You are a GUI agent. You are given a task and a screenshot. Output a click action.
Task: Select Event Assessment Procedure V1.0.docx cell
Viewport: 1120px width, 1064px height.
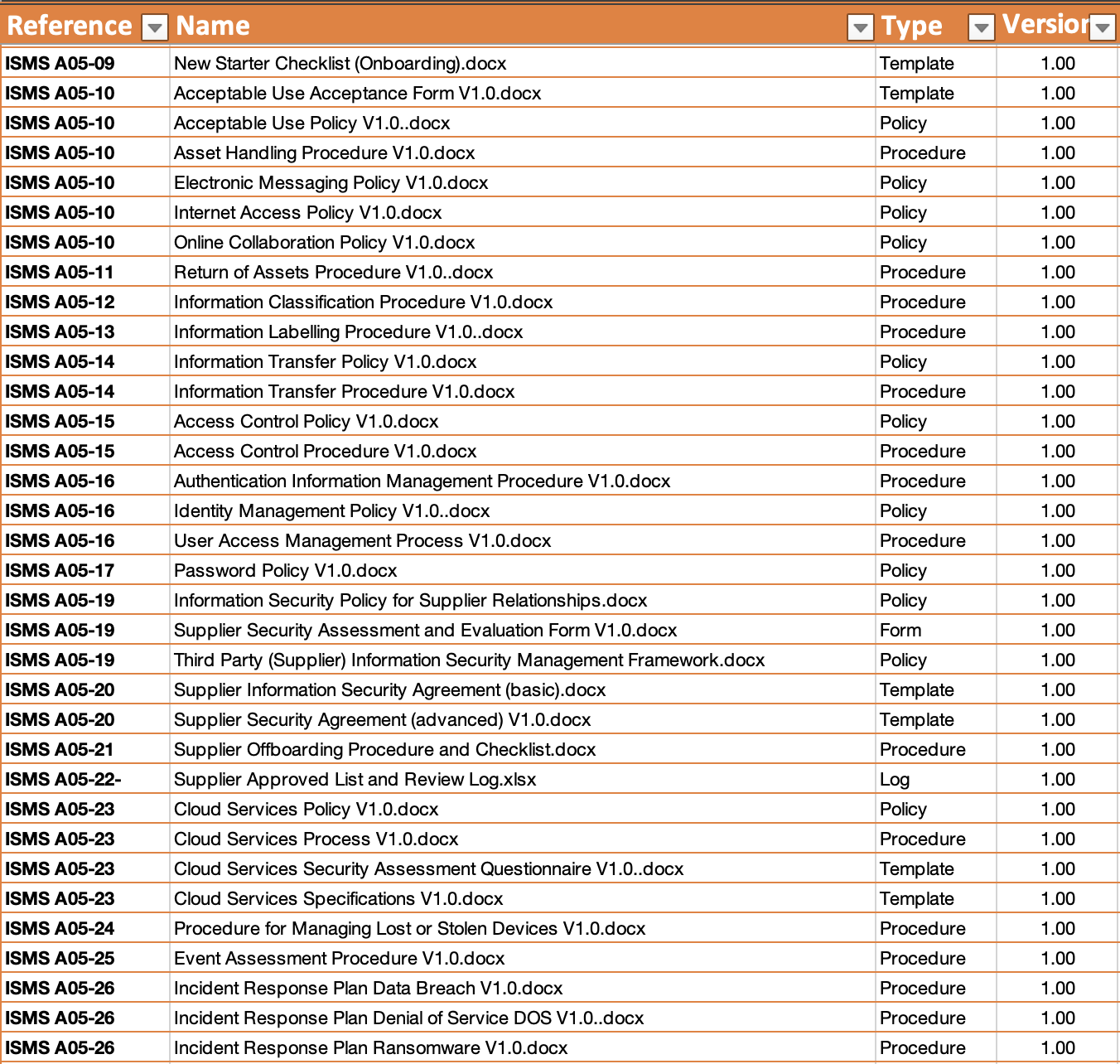point(523,958)
